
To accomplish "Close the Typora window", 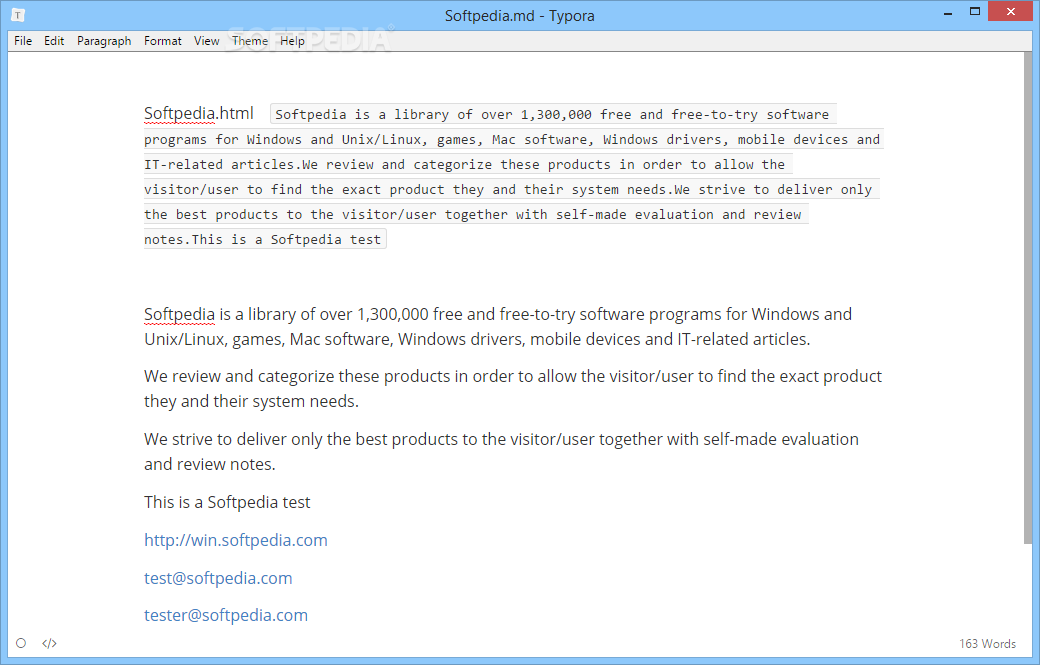I will (x=1011, y=11).
